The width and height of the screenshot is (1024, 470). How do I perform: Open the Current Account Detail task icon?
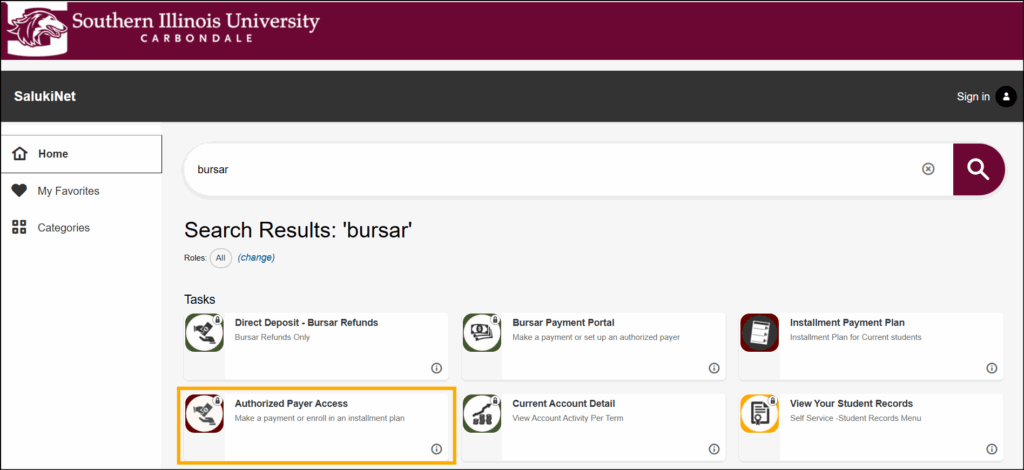click(482, 413)
